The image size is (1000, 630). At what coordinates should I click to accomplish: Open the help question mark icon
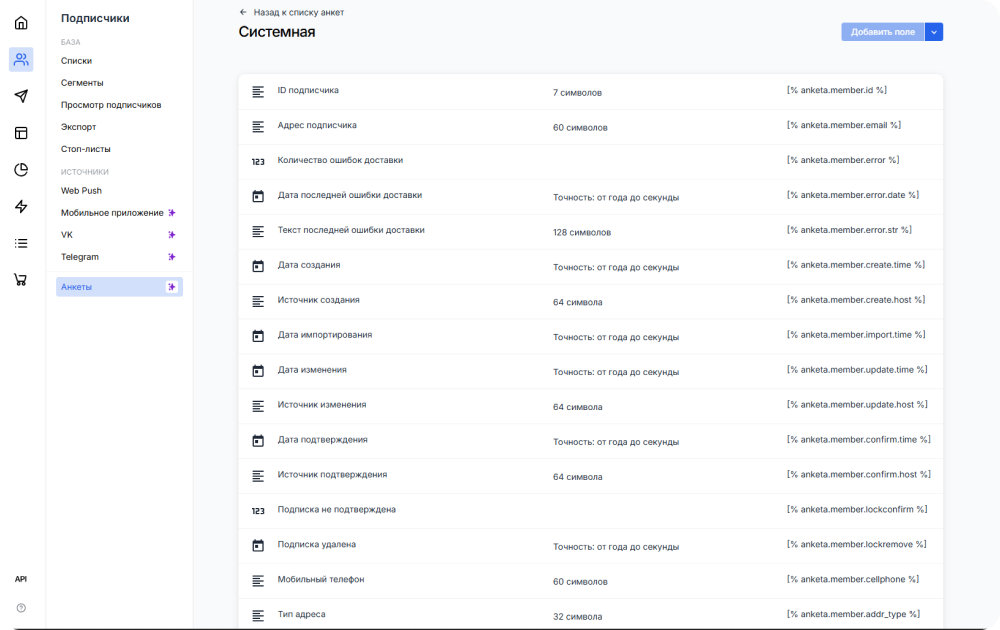[21, 607]
